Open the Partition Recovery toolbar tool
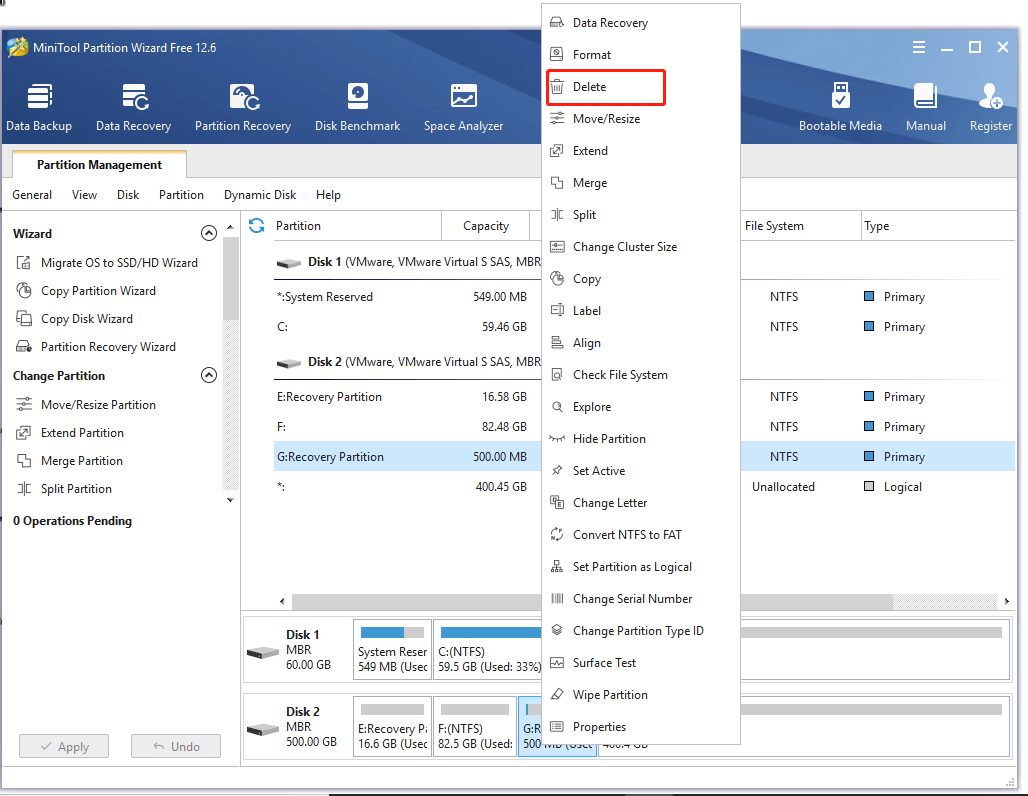The image size is (1028, 796). tap(243, 107)
